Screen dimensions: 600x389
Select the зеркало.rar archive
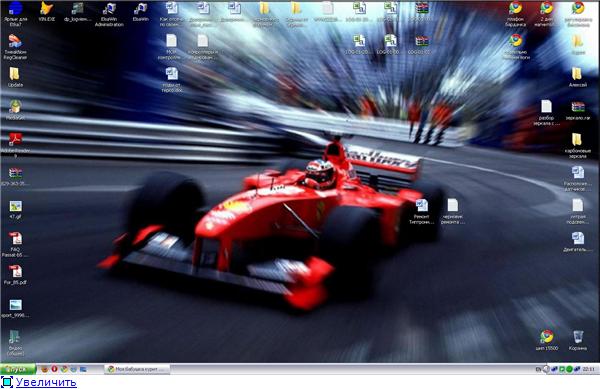pyautogui.click(x=578, y=111)
